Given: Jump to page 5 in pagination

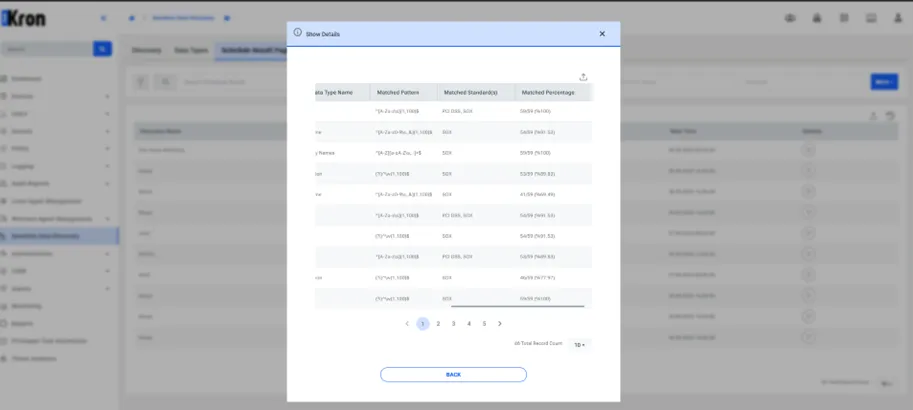Looking at the screenshot, I should [x=484, y=324].
